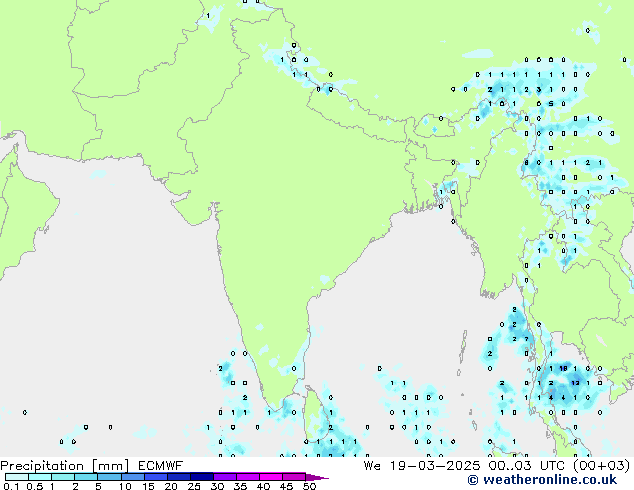Click the above-50 mm legend arrow tip
Viewport: 634px width, 490px height.
(317, 477)
